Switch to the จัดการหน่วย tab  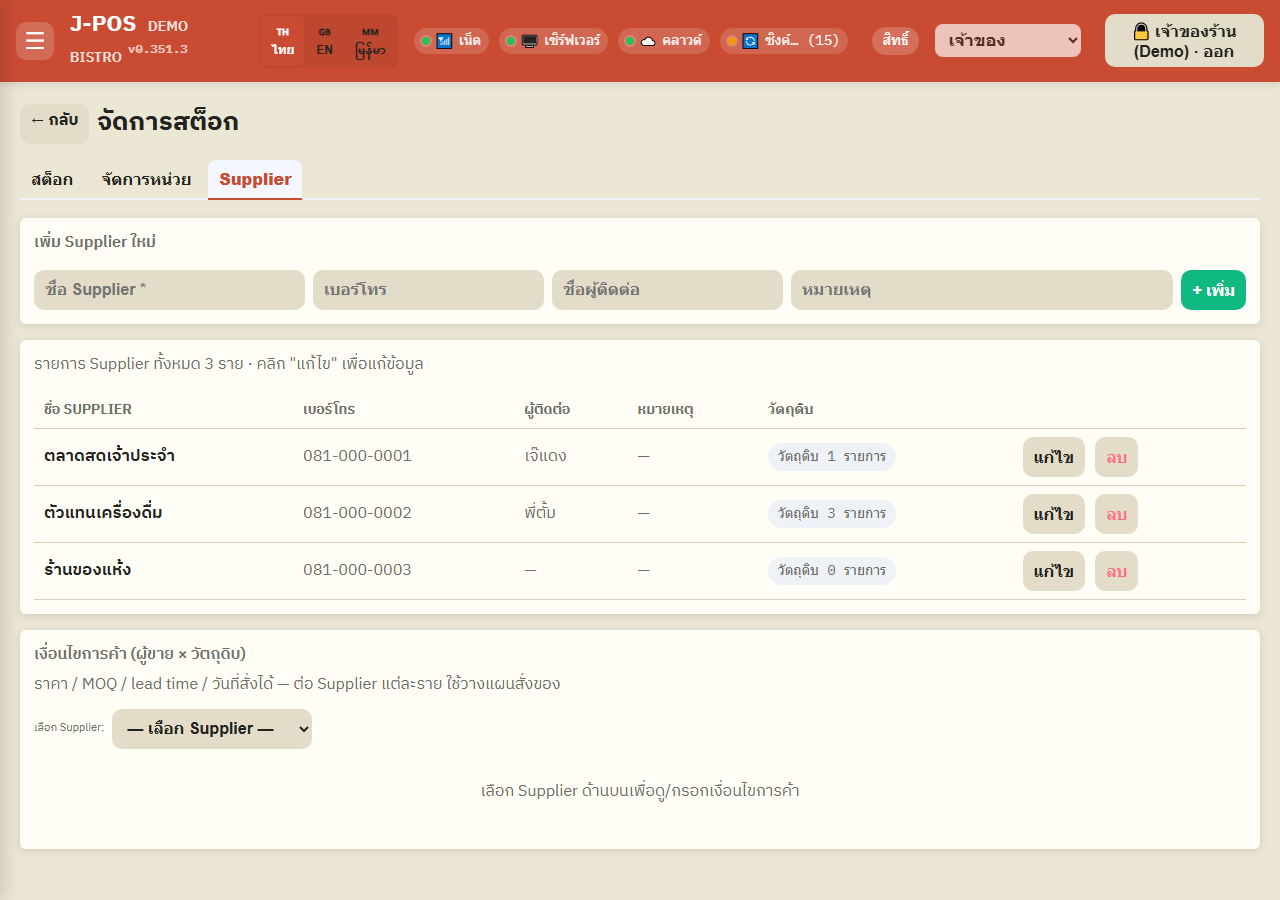coord(146,180)
